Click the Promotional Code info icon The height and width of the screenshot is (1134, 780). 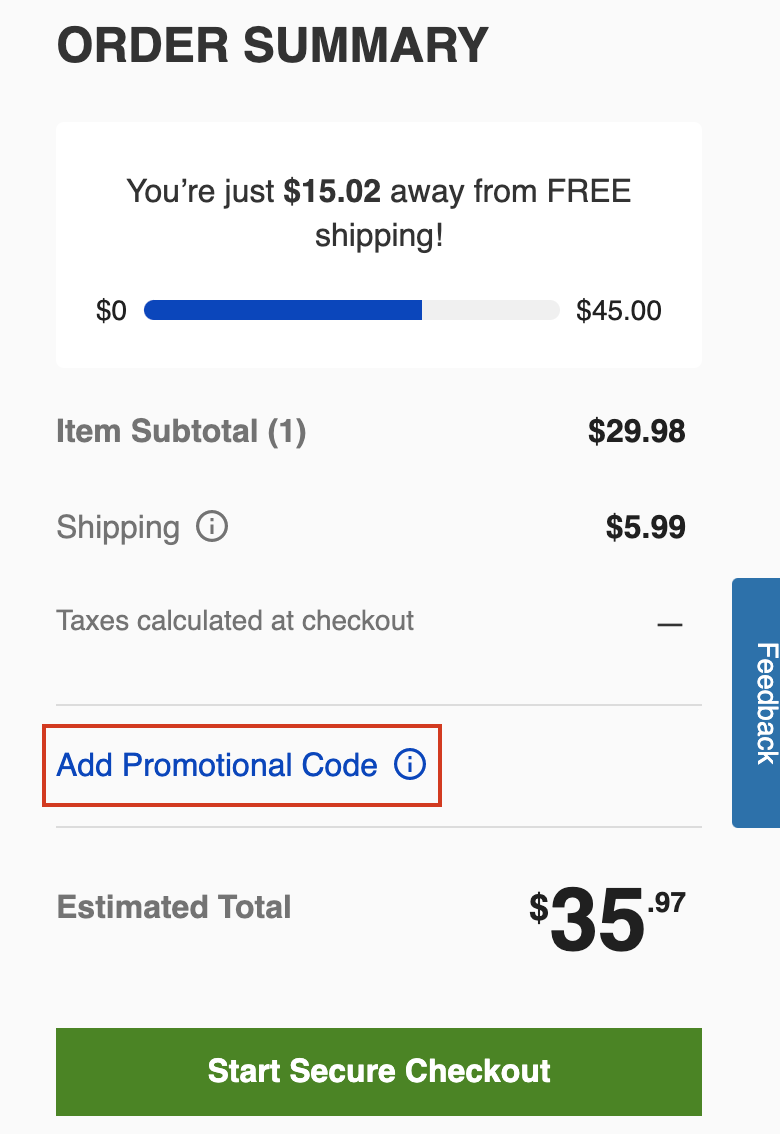click(x=410, y=765)
